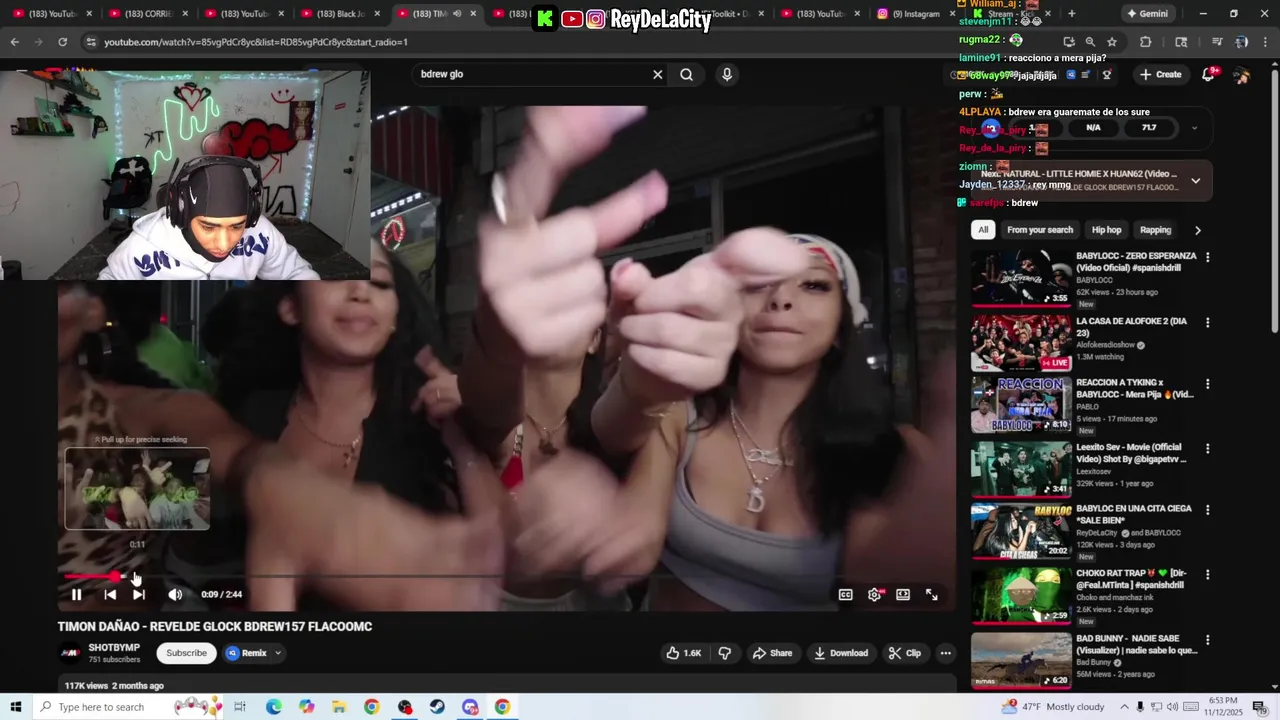Open BABYLOC EN UNA CITA CIEGA thumbnail
This screenshot has height=720, width=1280.
(x=1021, y=530)
